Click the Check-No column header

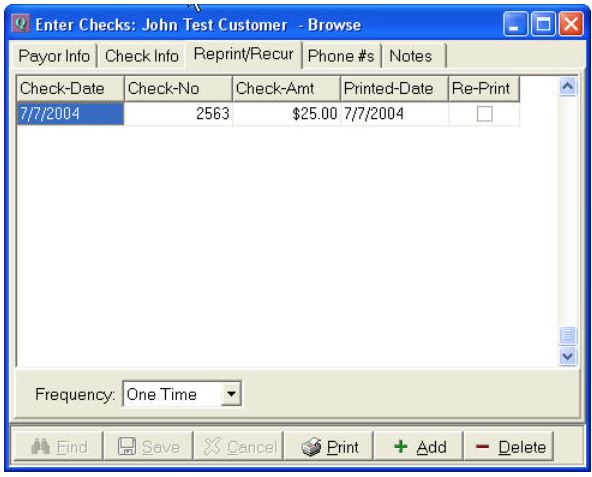(x=179, y=89)
